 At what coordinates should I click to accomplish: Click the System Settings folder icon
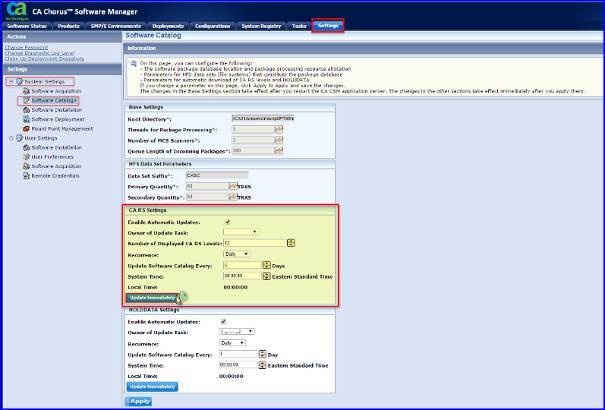point(19,82)
